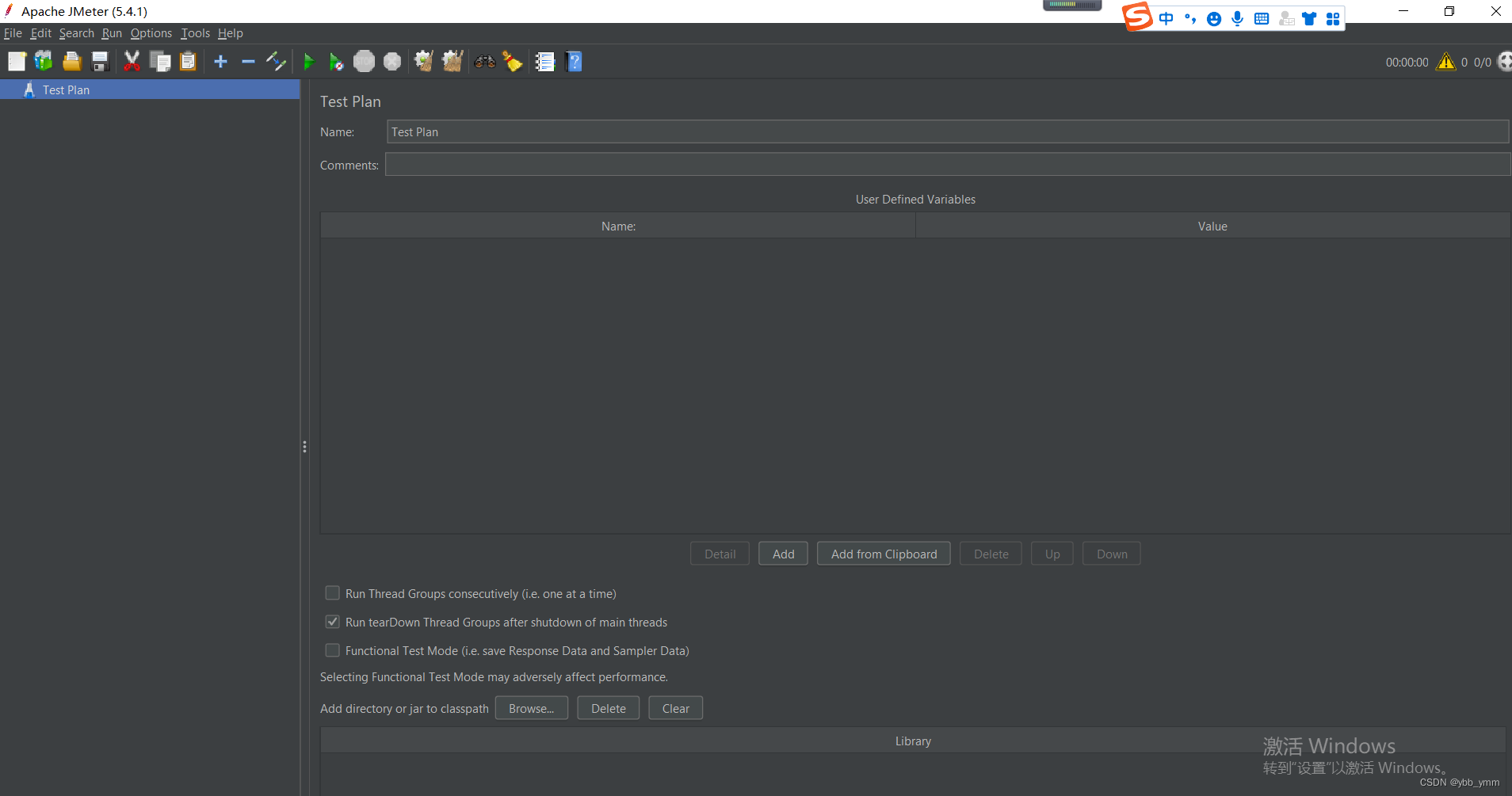Uncheck Run tearDown Thread Groups checkbox
Viewport: 1512px width, 796px height.
click(x=333, y=622)
